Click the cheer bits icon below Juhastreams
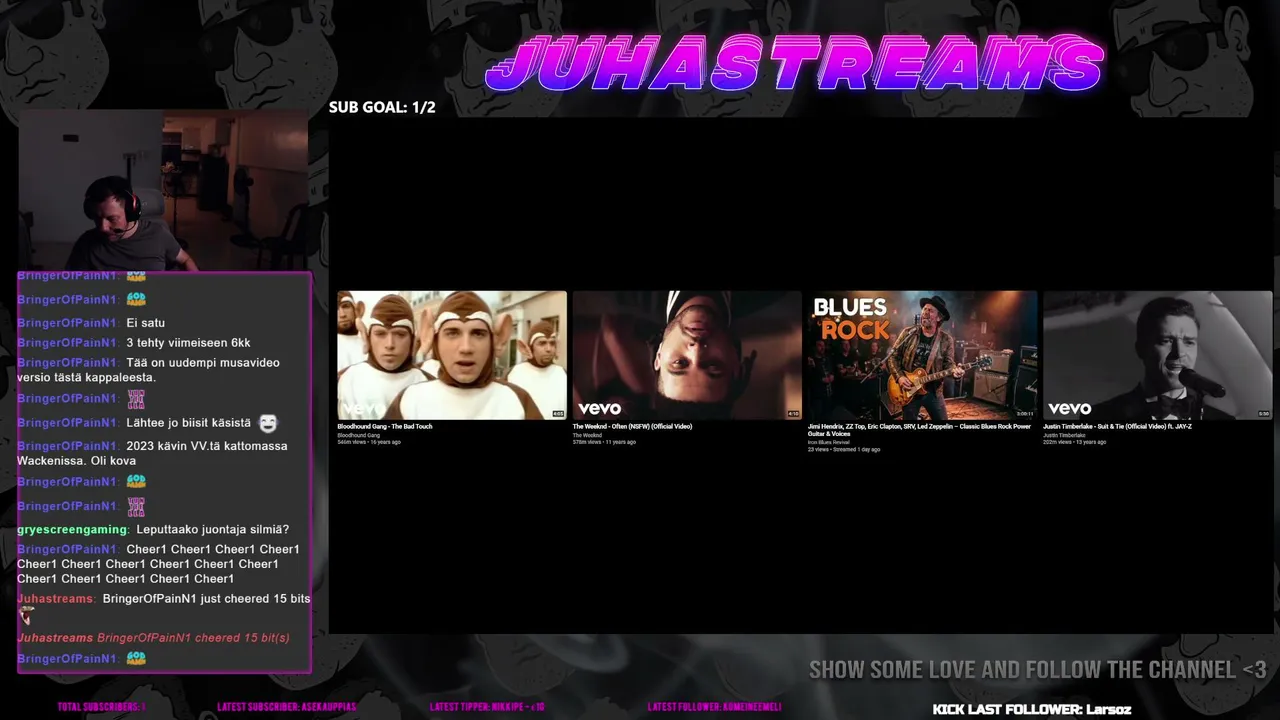This screenshot has width=1280, height=720. click(27, 616)
